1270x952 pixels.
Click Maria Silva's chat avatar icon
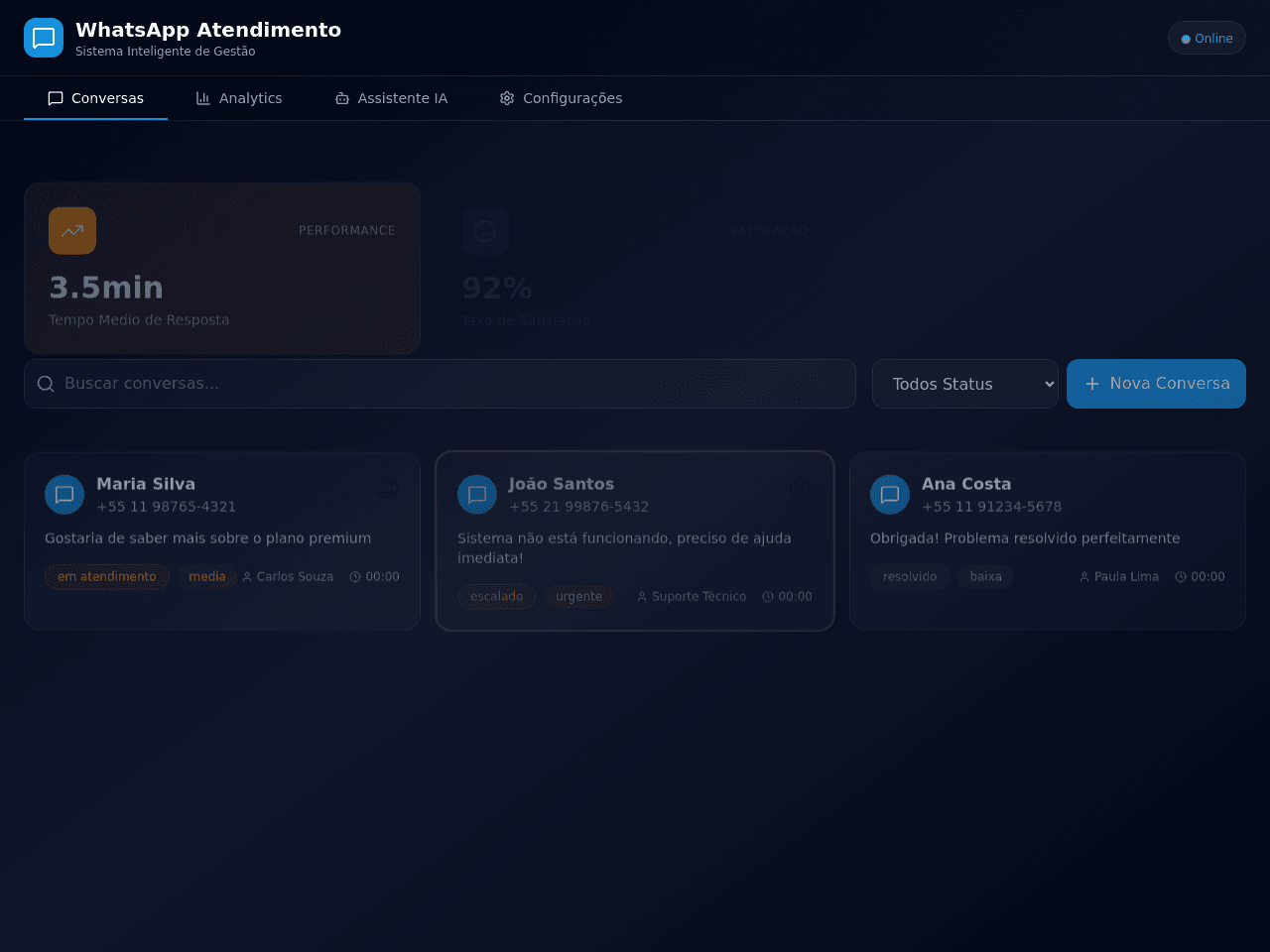[64, 495]
